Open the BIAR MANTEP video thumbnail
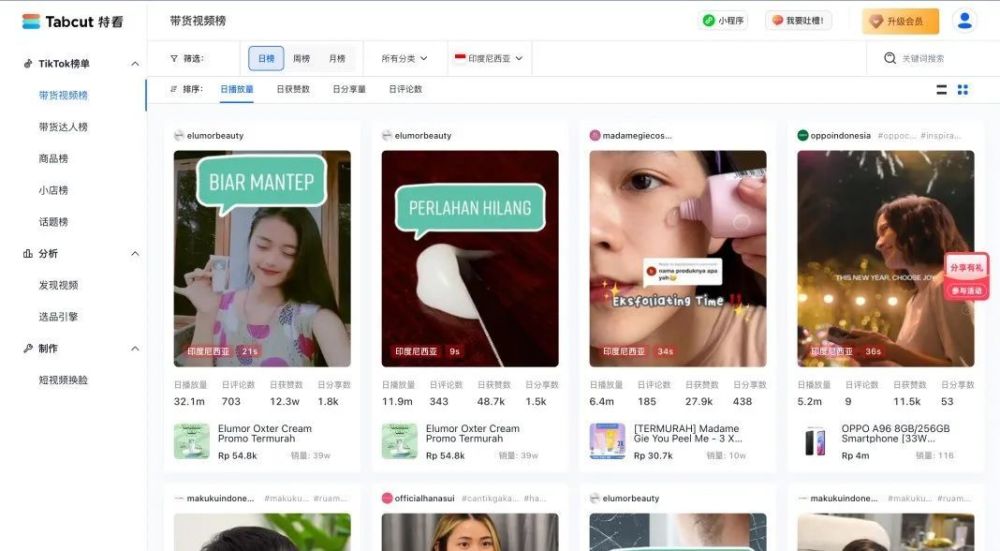The height and width of the screenshot is (551, 1000). 262,258
